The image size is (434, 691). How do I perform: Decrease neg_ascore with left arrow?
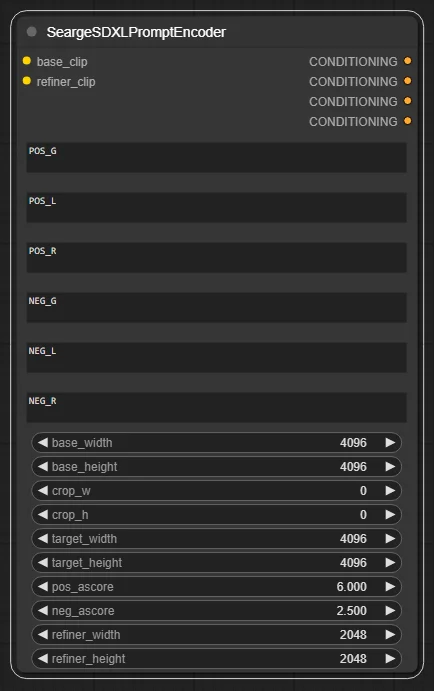click(x=43, y=610)
